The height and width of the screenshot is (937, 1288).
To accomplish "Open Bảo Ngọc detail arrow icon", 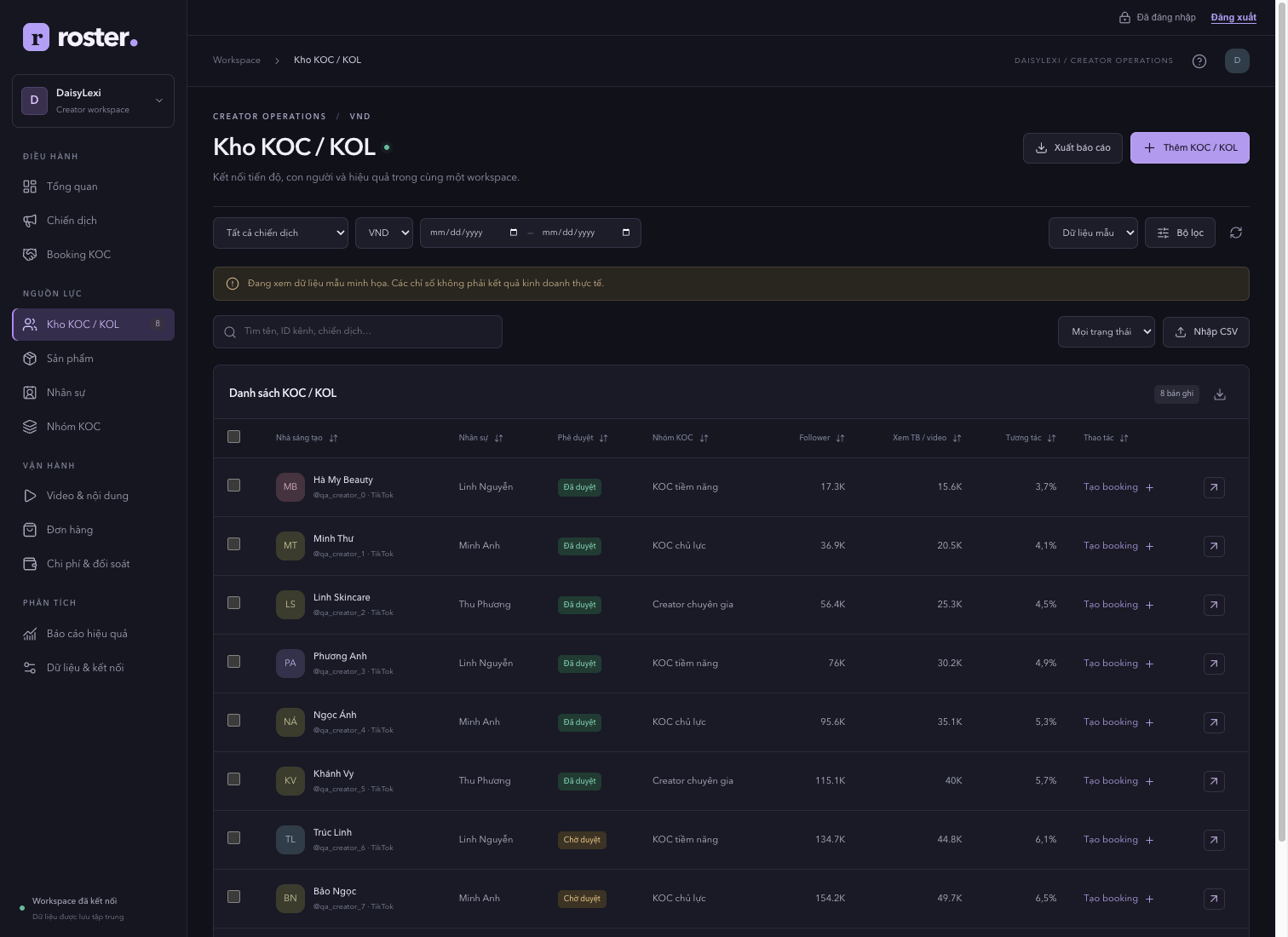I will pyautogui.click(x=1214, y=899).
